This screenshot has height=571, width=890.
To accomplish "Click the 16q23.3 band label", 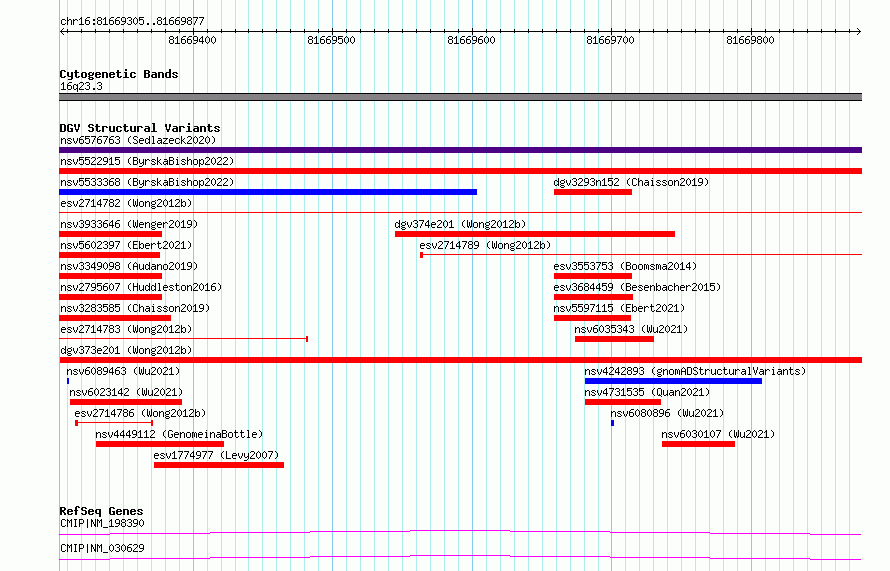I will click(x=81, y=86).
